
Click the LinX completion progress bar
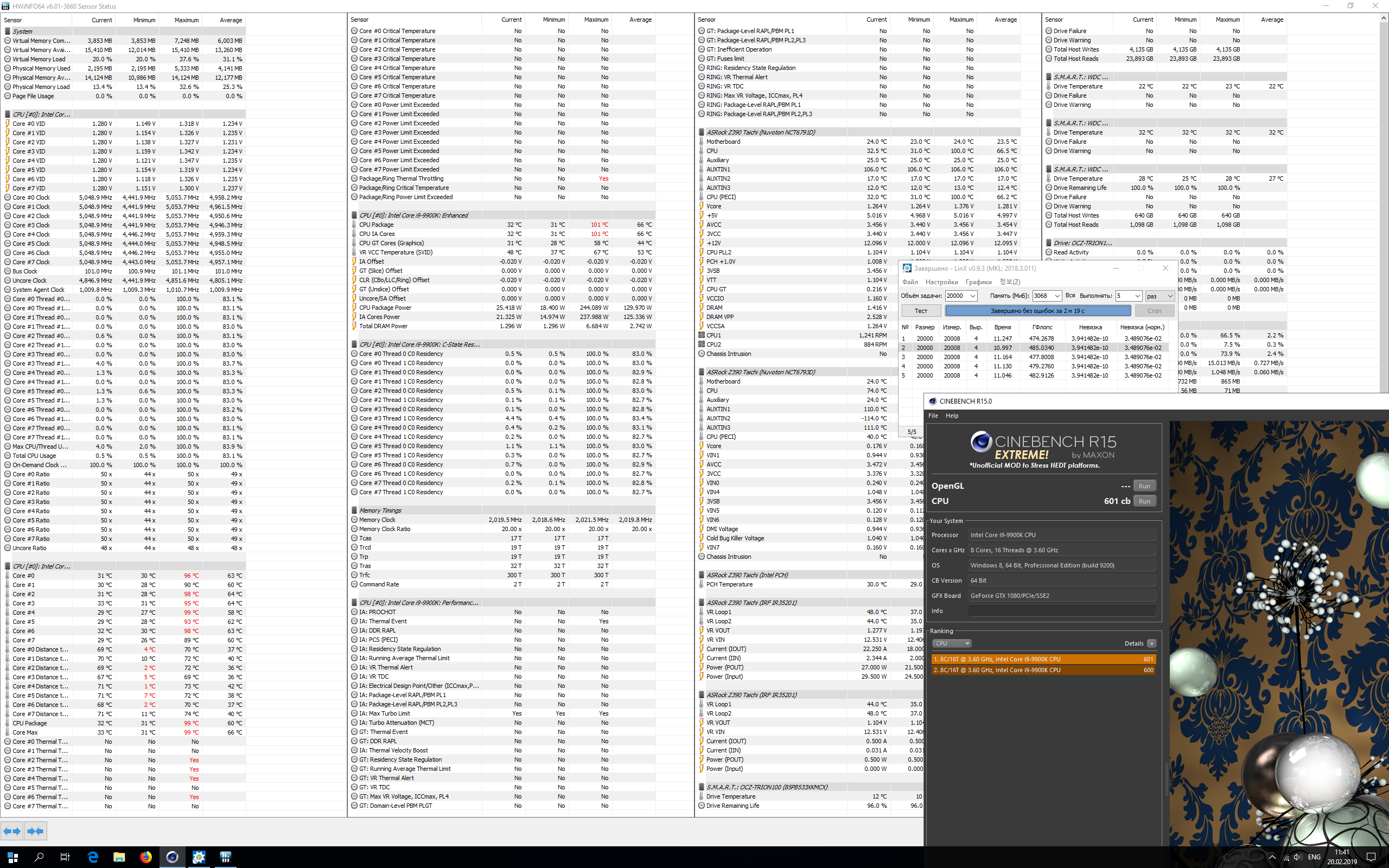click(1037, 310)
